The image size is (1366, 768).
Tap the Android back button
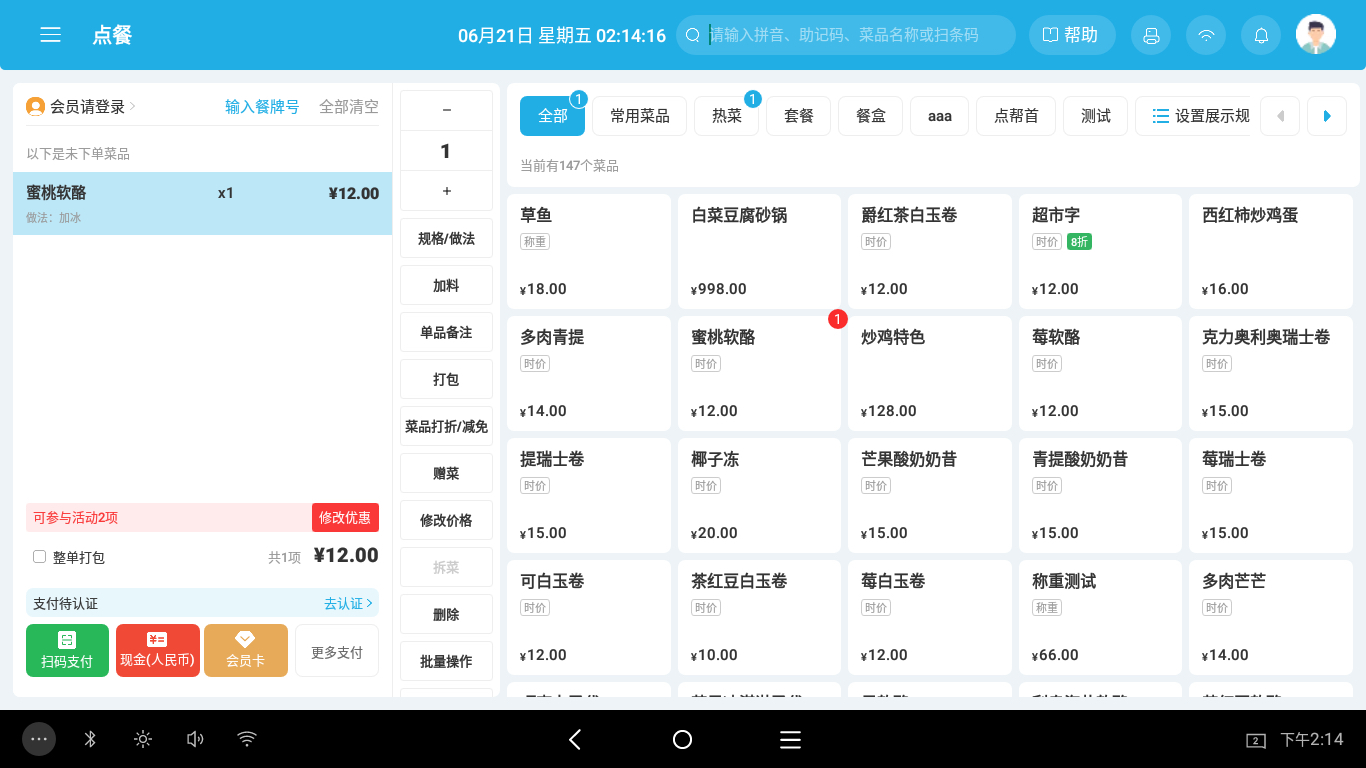tap(575, 739)
